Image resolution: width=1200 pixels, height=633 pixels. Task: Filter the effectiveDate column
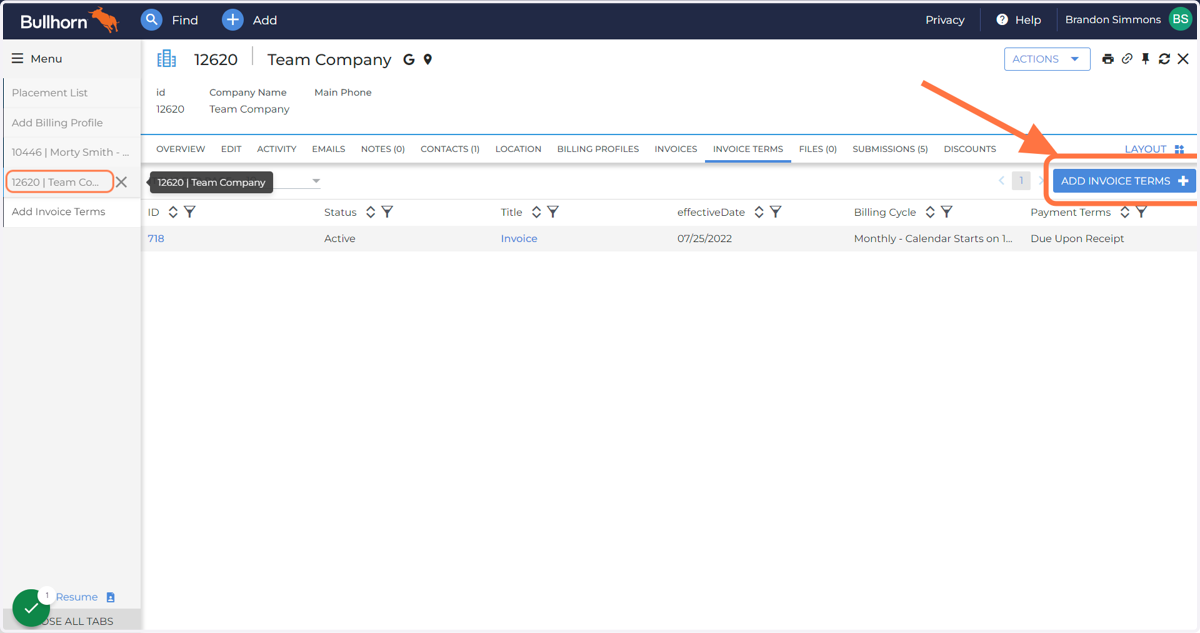pos(776,212)
